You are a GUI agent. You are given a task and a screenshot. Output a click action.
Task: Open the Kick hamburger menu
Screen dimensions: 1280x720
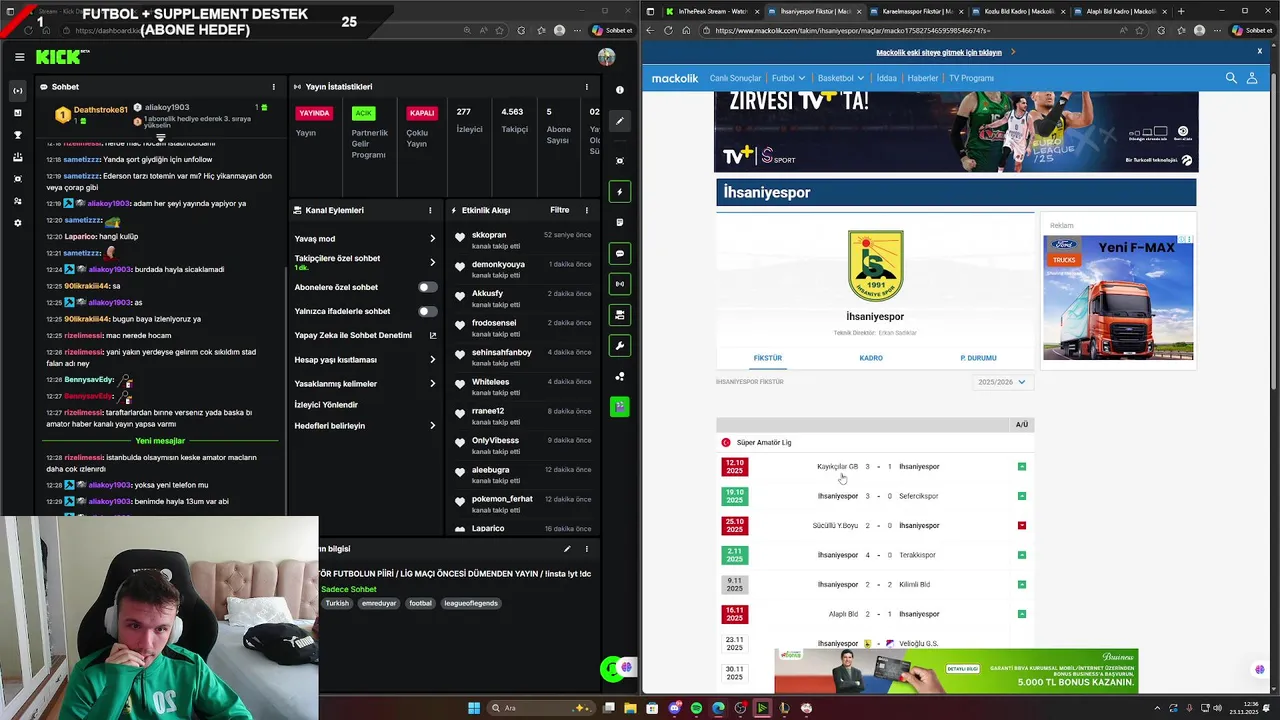tap(19, 57)
